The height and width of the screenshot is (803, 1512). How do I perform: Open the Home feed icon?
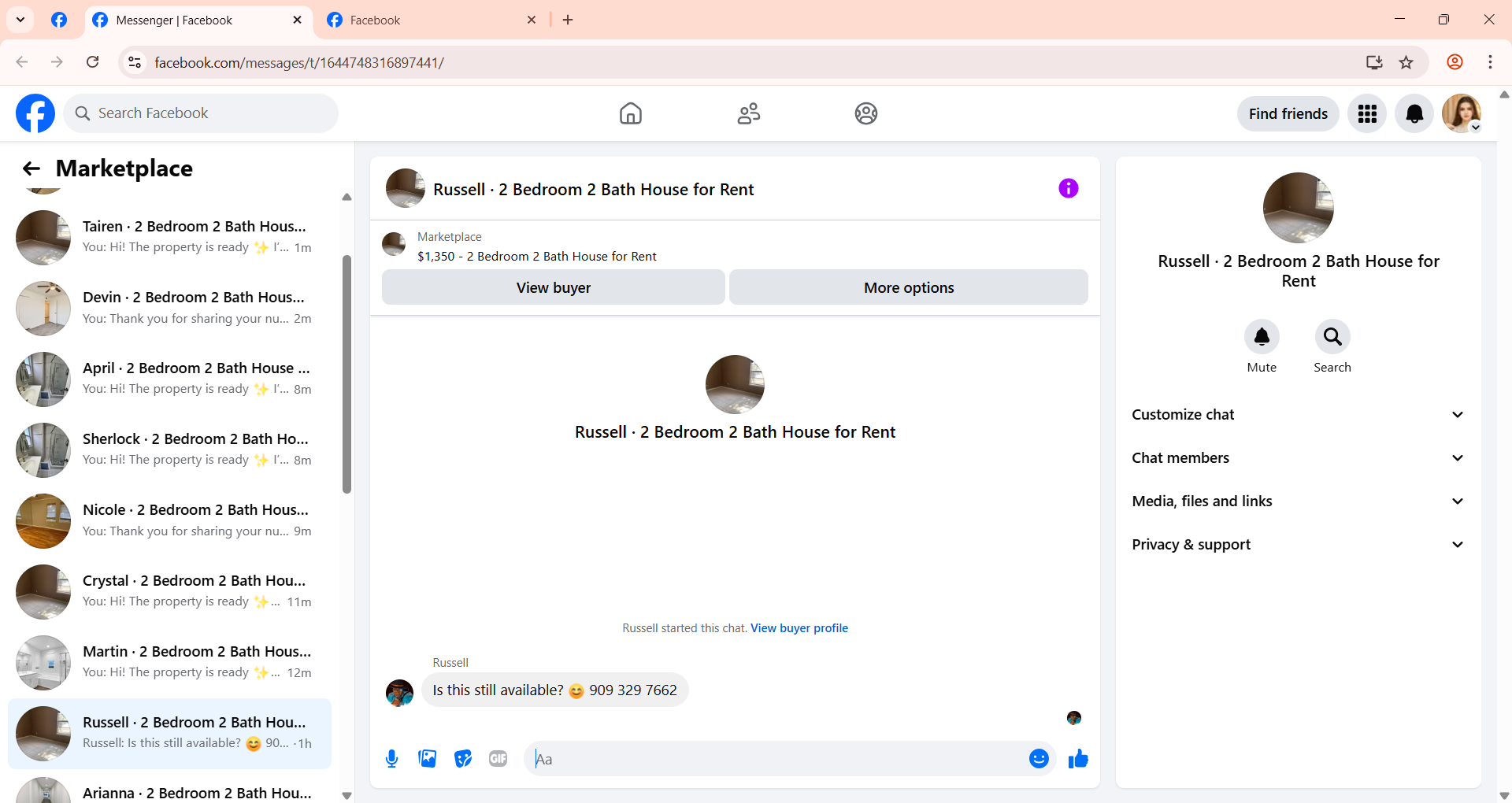click(630, 113)
